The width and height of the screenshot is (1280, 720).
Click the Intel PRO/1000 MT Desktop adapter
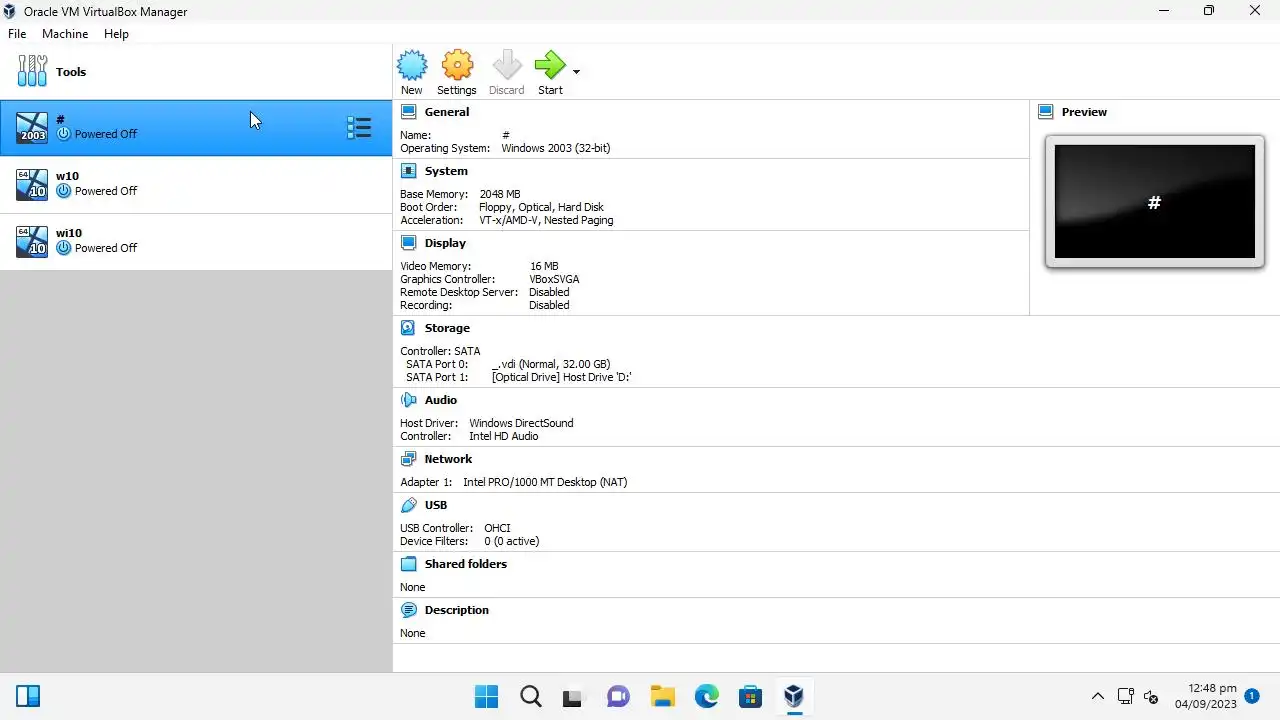(x=545, y=482)
